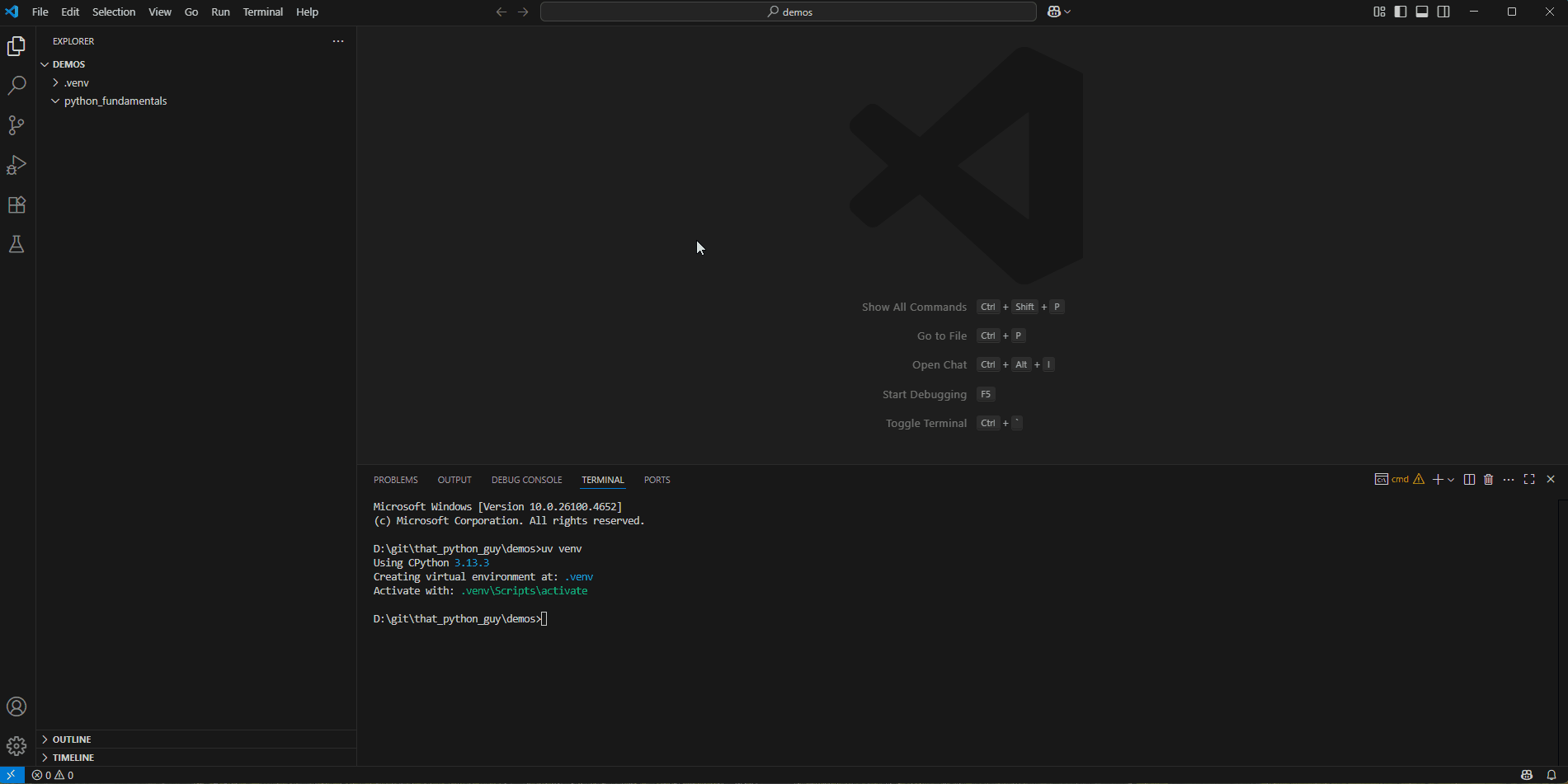Open terminal profile launch dropdown
This screenshot has width=1568, height=784.
point(1452,479)
